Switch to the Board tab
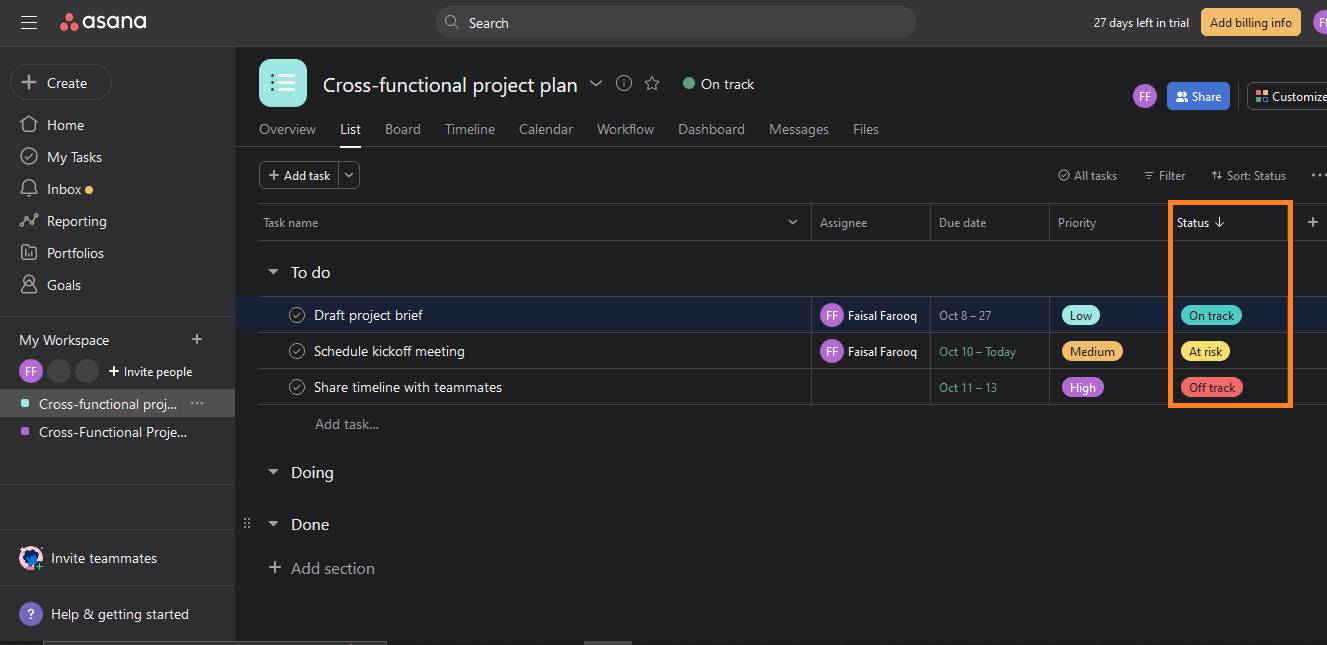This screenshot has height=645, width=1327. [x=402, y=129]
